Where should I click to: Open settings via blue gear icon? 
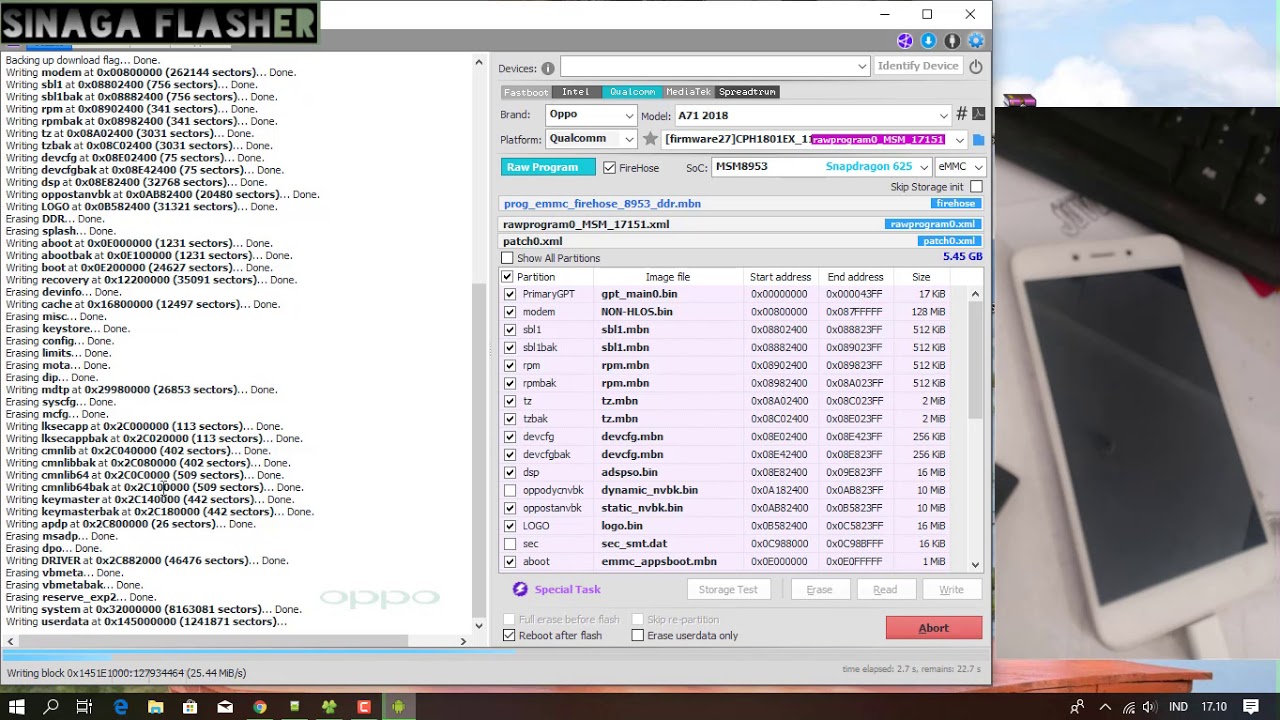(x=976, y=41)
